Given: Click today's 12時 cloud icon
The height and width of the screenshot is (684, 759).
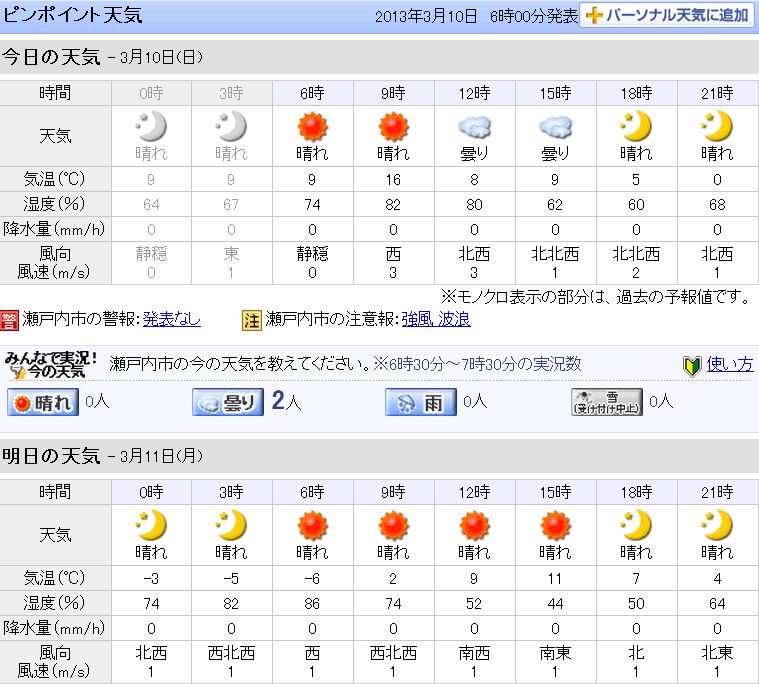Looking at the screenshot, I should (474, 127).
